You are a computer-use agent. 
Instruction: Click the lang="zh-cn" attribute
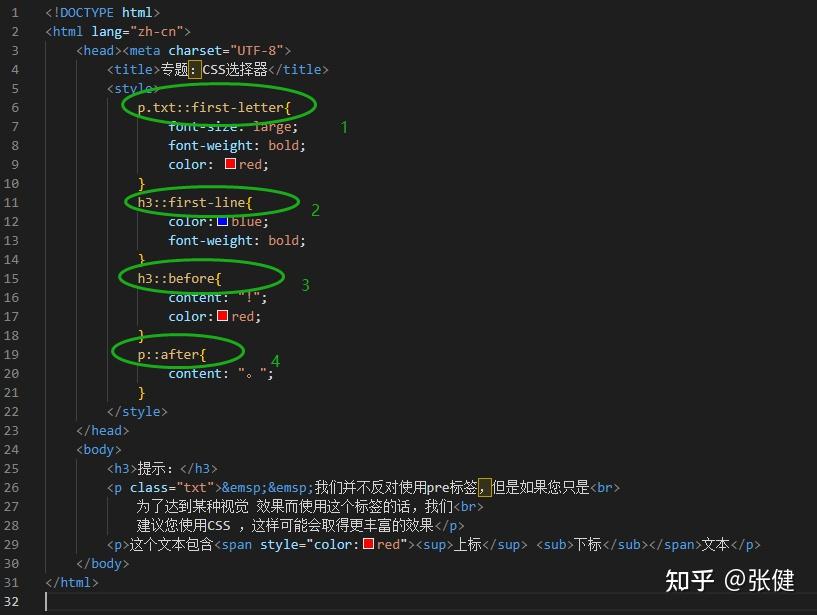tap(137, 32)
